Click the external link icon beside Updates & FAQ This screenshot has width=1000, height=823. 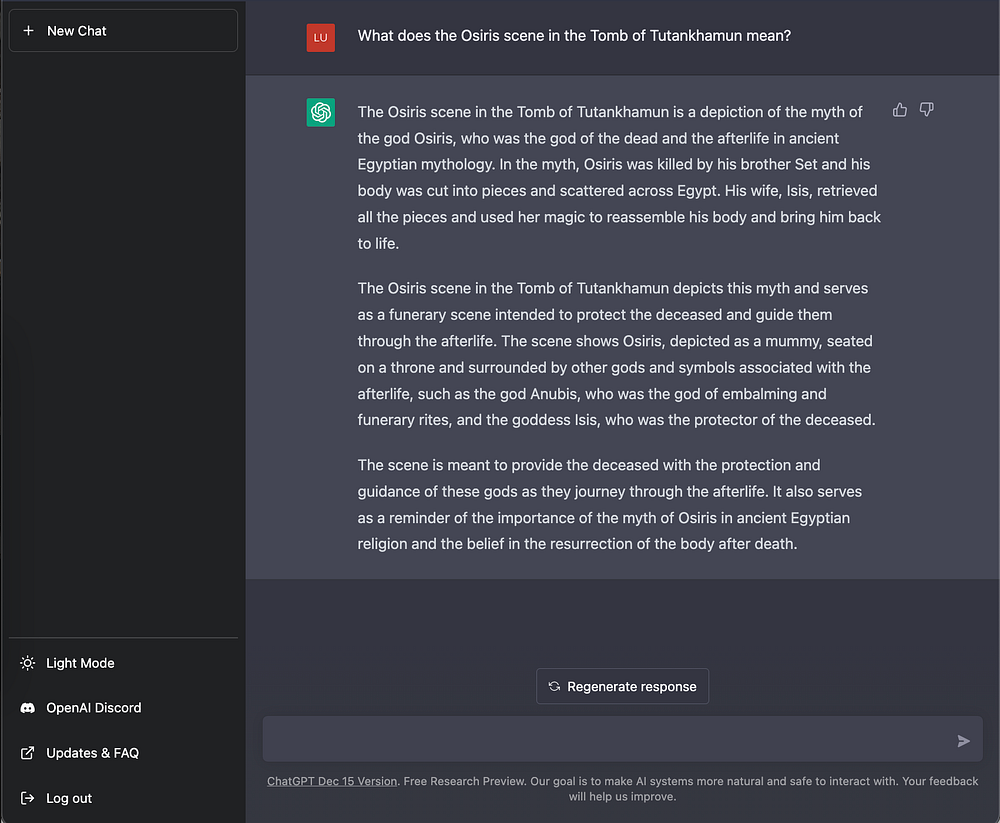click(x=28, y=753)
